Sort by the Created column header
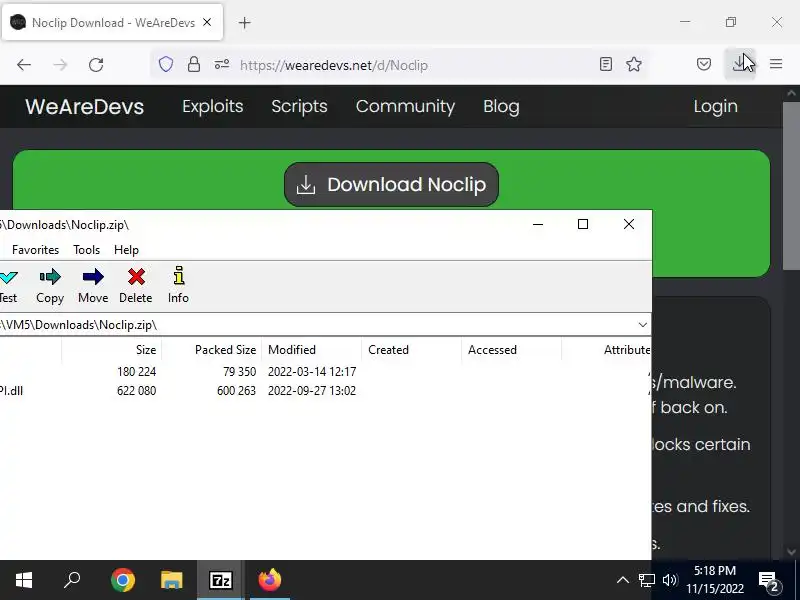Screen dimensions: 800x600 (411, 350)
